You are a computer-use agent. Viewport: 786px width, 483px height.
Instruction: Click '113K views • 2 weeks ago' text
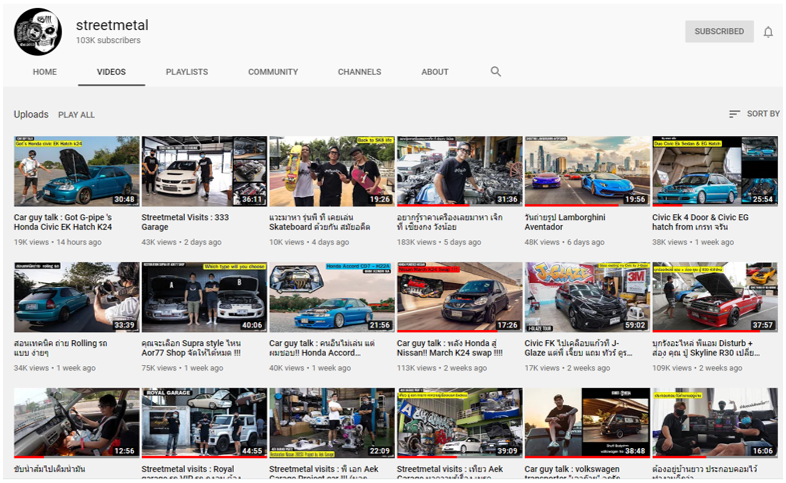(442, 368)
